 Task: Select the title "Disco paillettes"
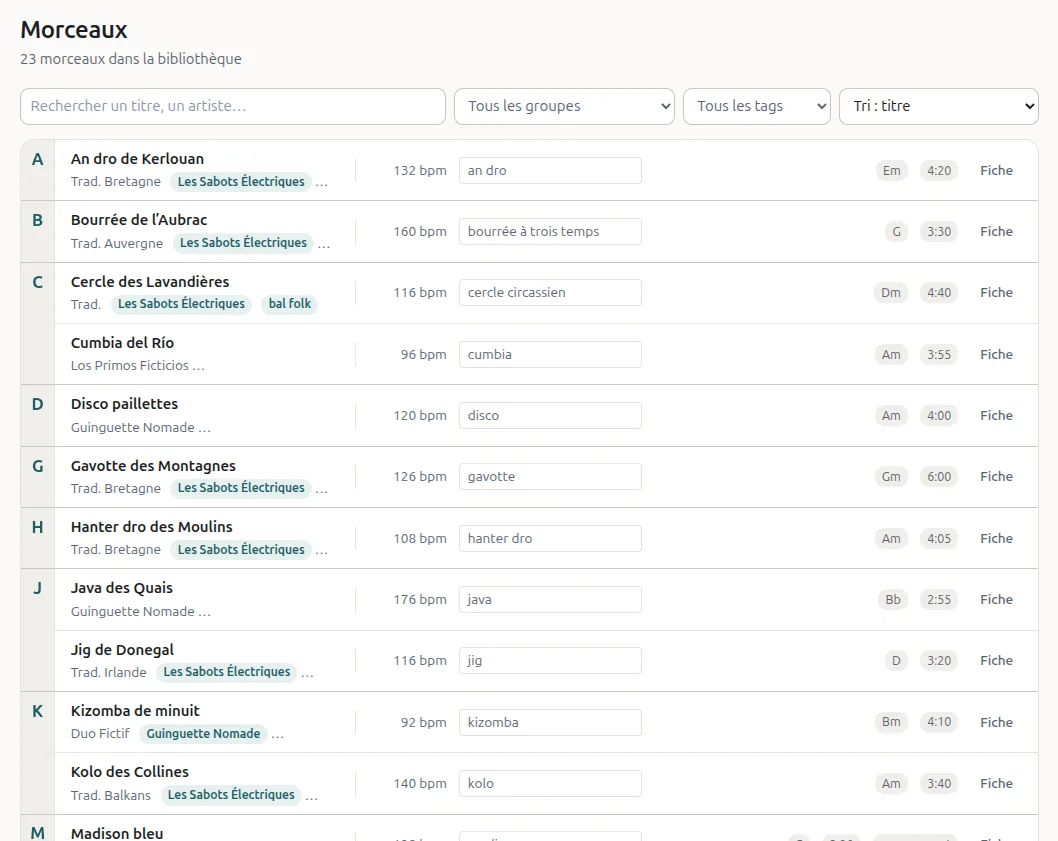pyautogui.click(x=124, y=404)
